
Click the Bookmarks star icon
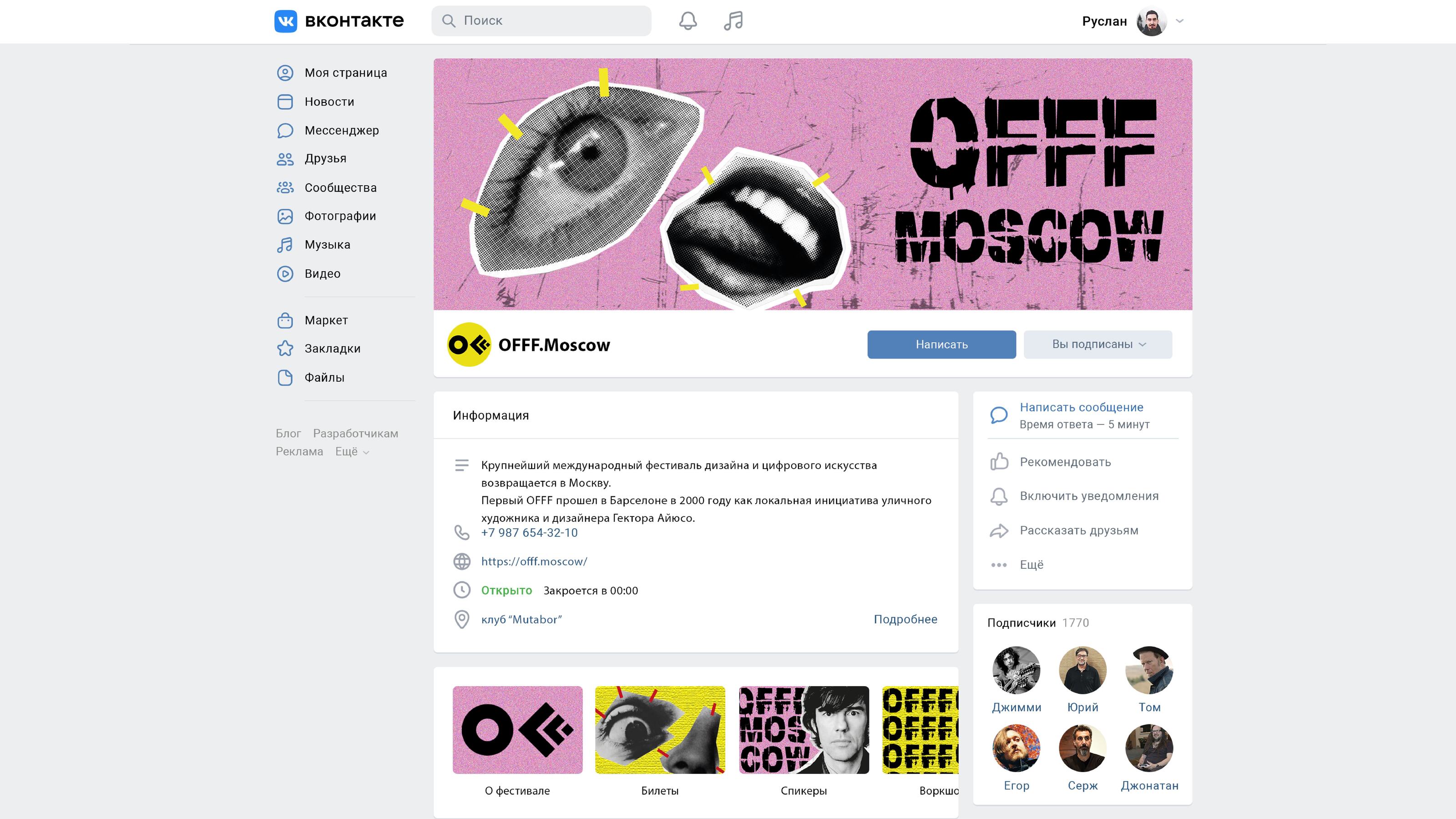point(285,348)
